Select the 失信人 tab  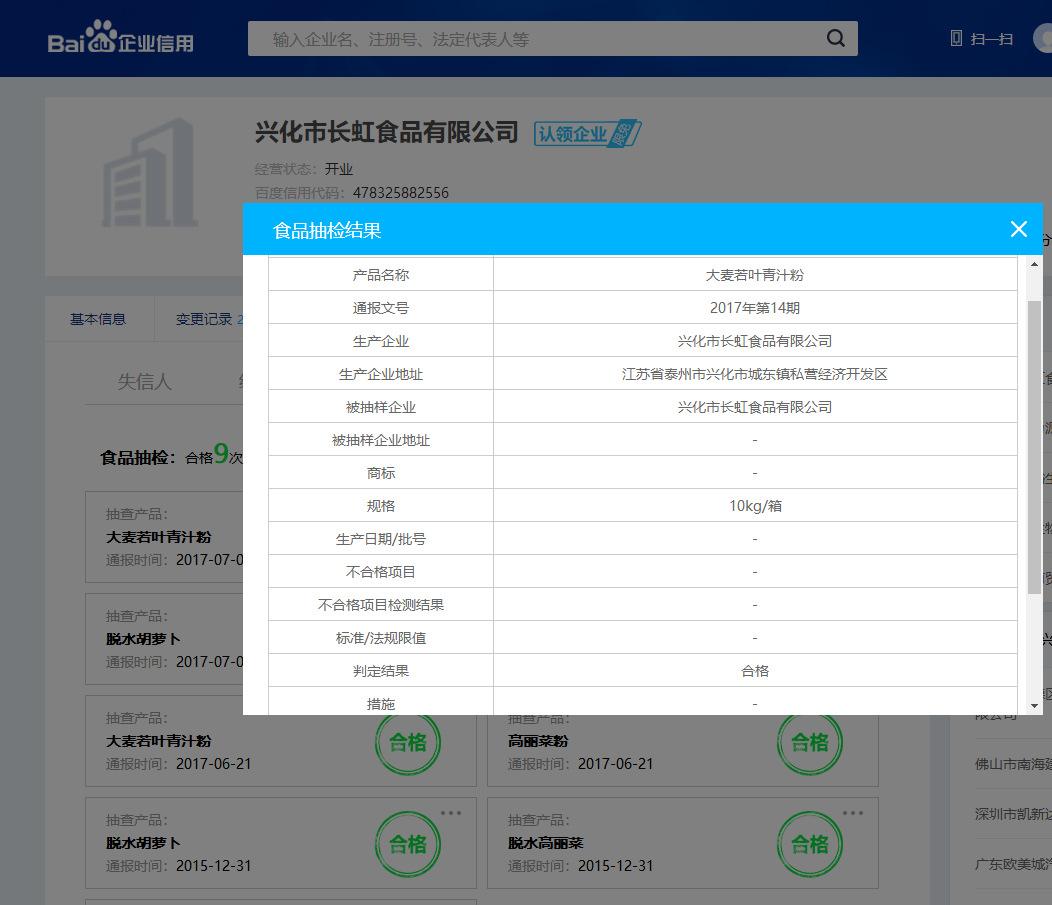tap(145, 381)
